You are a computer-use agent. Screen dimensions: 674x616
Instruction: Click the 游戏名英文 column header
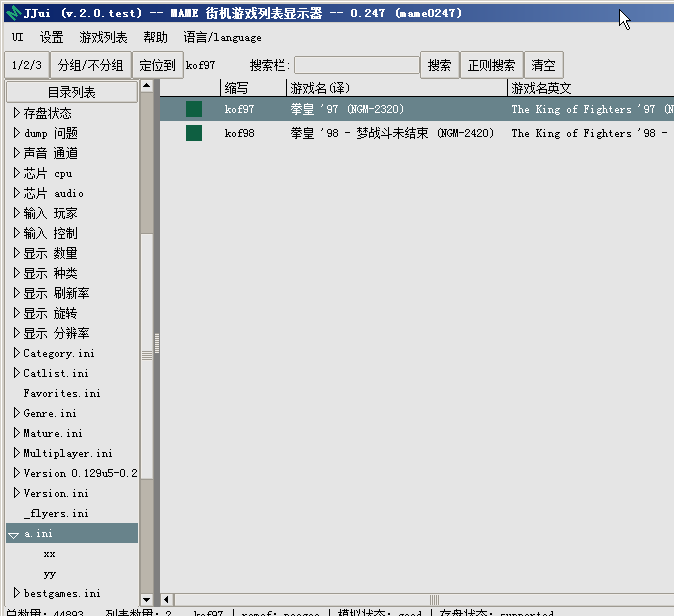pos(591,88)
